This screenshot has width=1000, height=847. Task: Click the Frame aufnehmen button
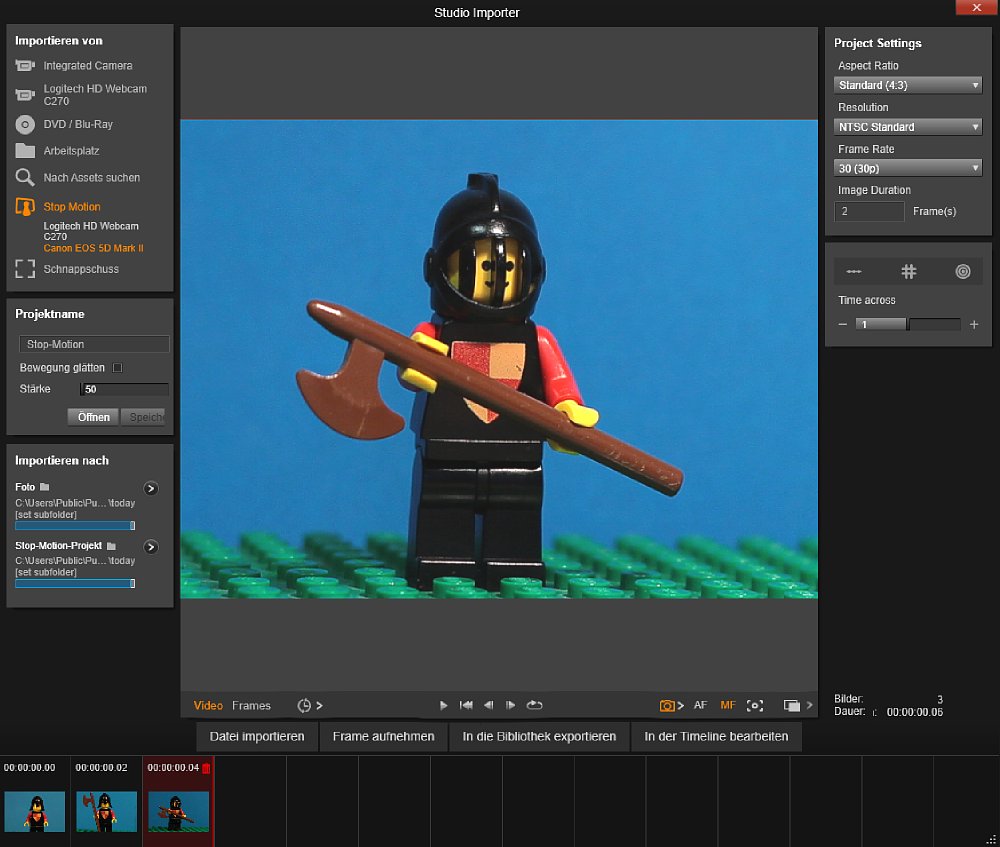(383, 736)
